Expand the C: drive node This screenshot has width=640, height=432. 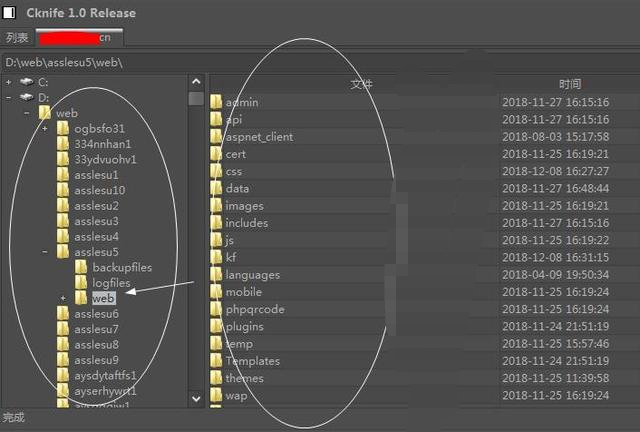8,82
